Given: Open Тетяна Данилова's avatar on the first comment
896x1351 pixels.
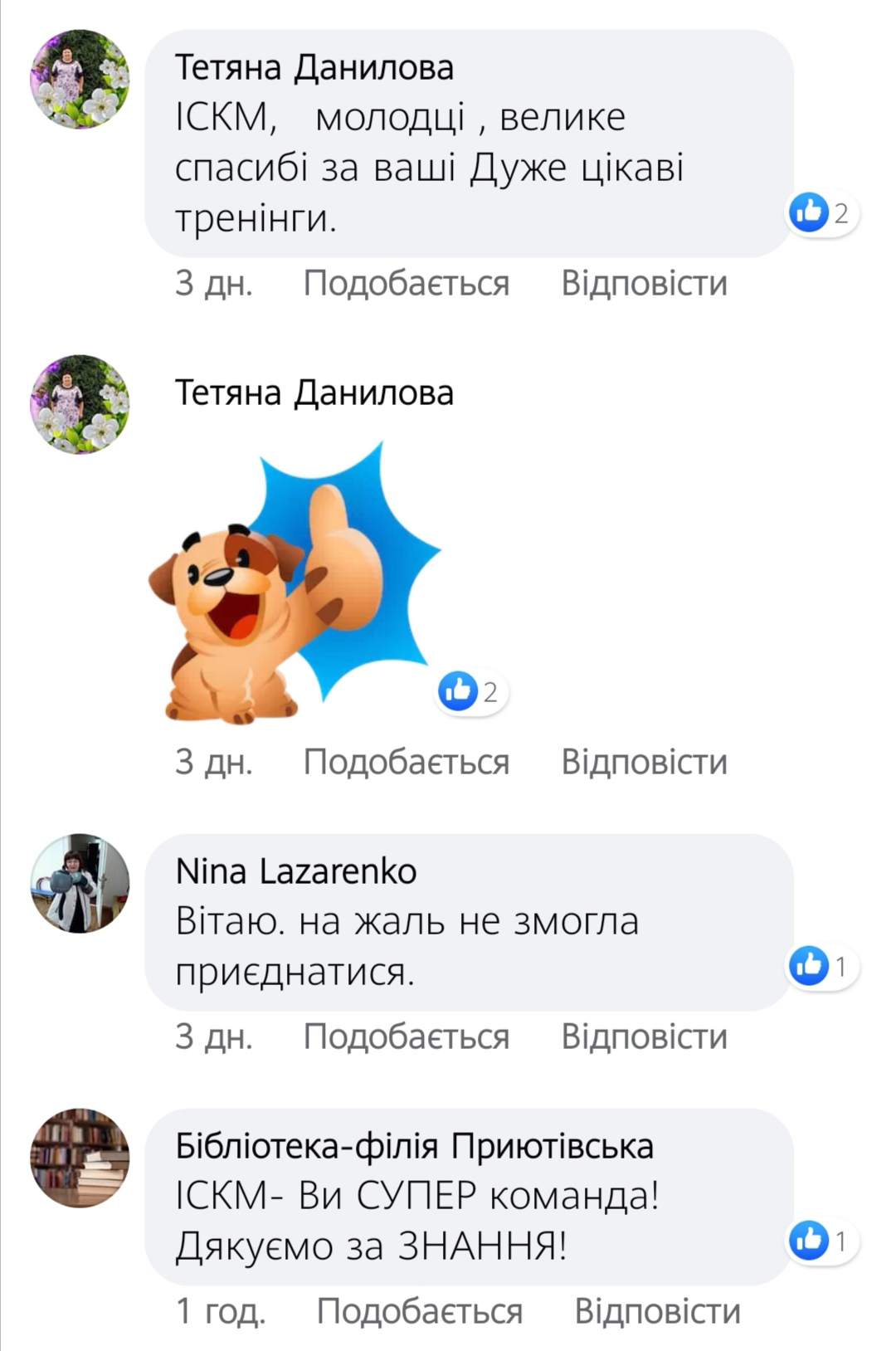Looking at the screenshot, I should [x=80, y=79].
